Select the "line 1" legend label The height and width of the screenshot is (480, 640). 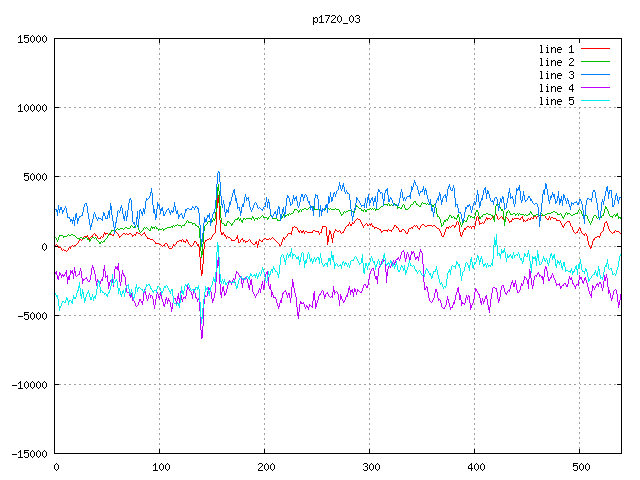coord(556,49)
